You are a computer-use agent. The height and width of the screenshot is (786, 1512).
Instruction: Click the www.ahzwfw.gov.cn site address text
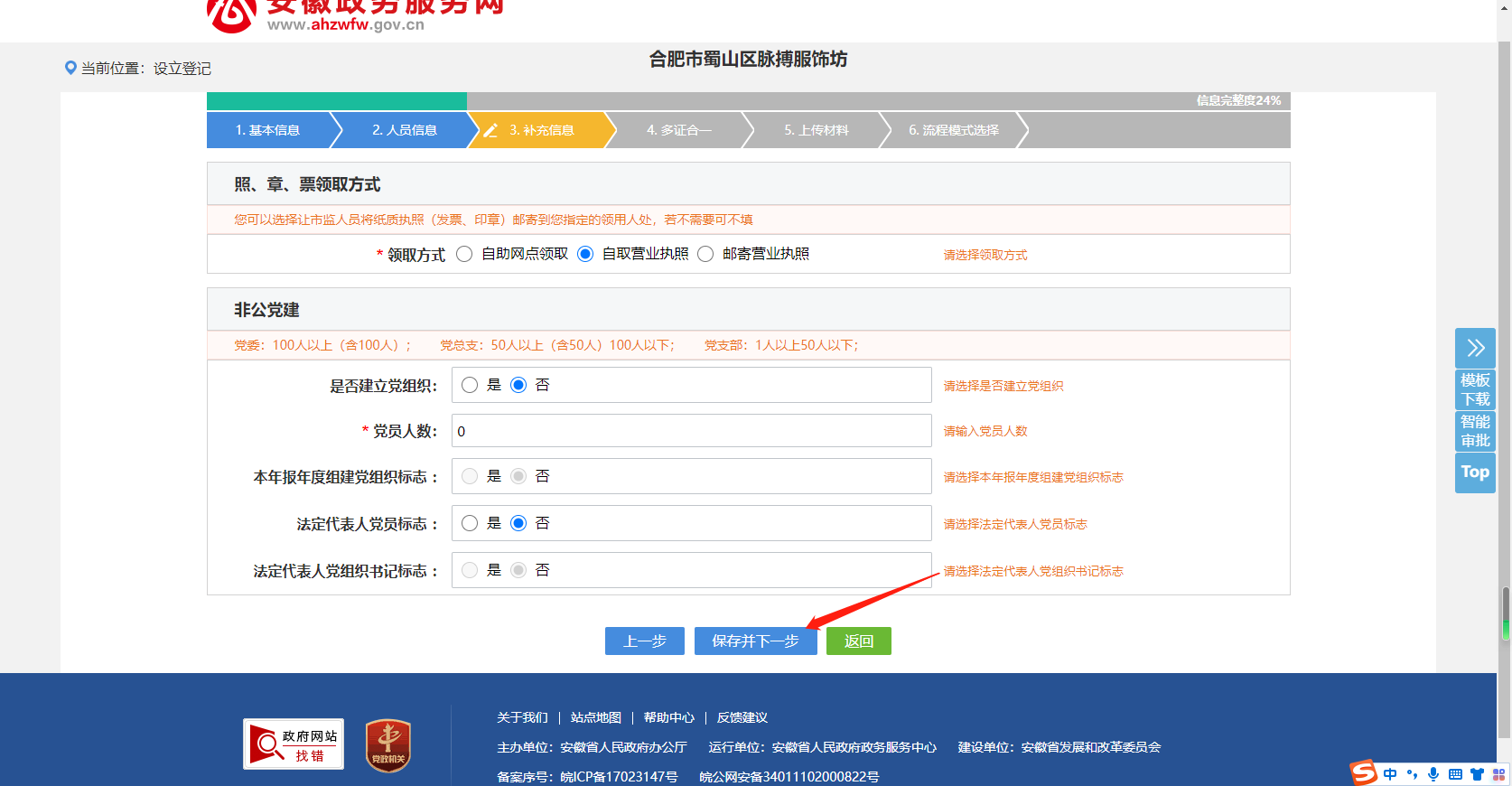point(346,25)
